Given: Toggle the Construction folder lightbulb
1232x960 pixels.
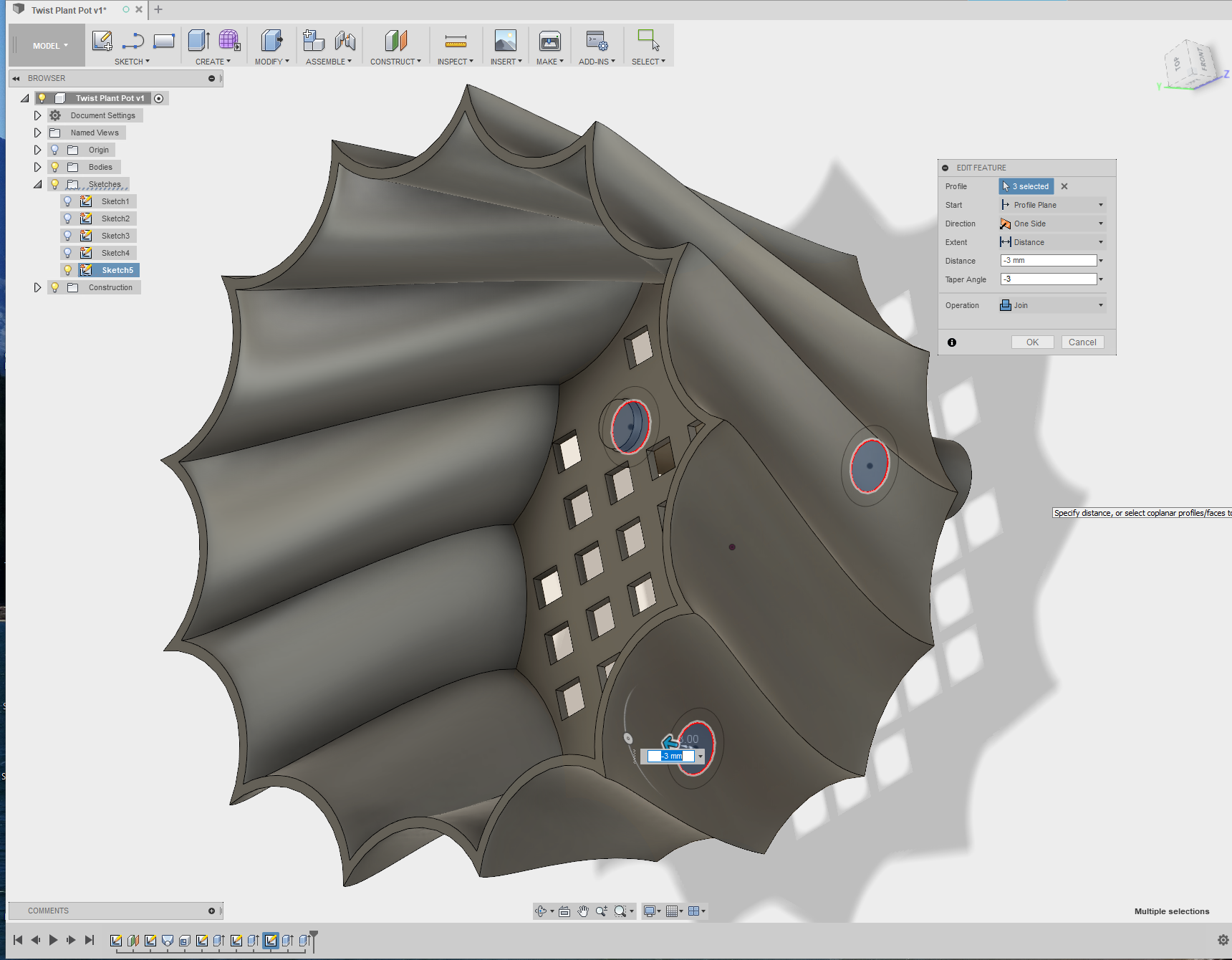Looking at the screenshot, I should [55, 287].
